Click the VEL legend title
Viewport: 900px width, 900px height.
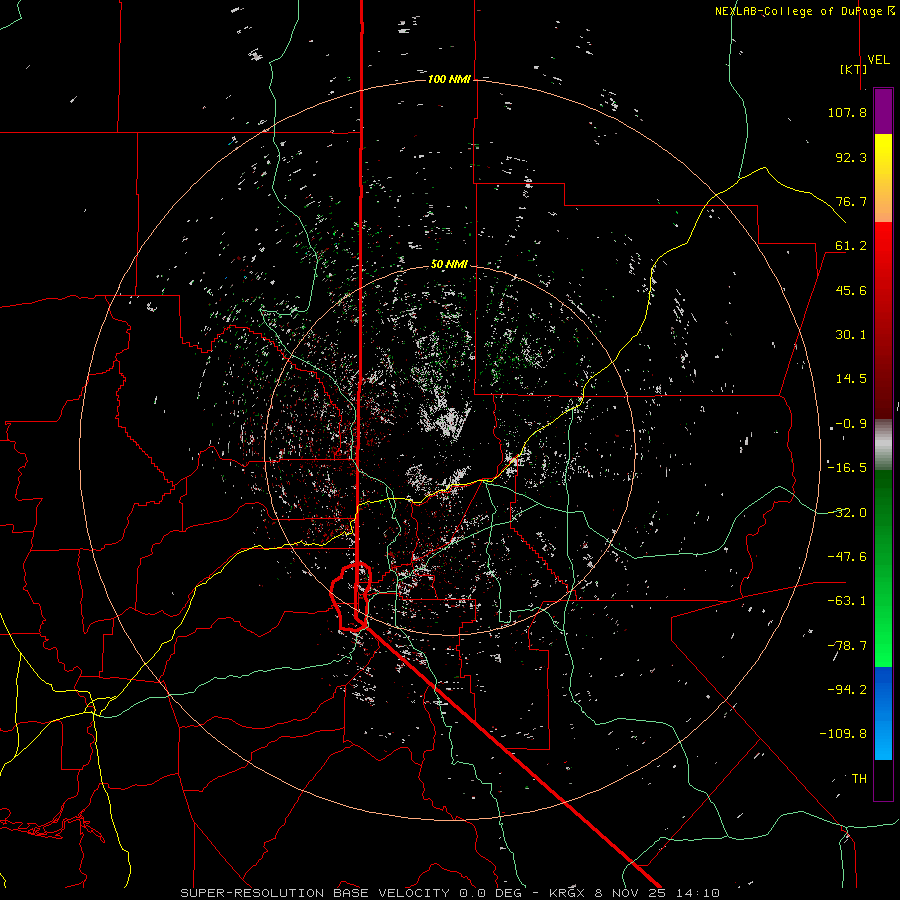878,60
